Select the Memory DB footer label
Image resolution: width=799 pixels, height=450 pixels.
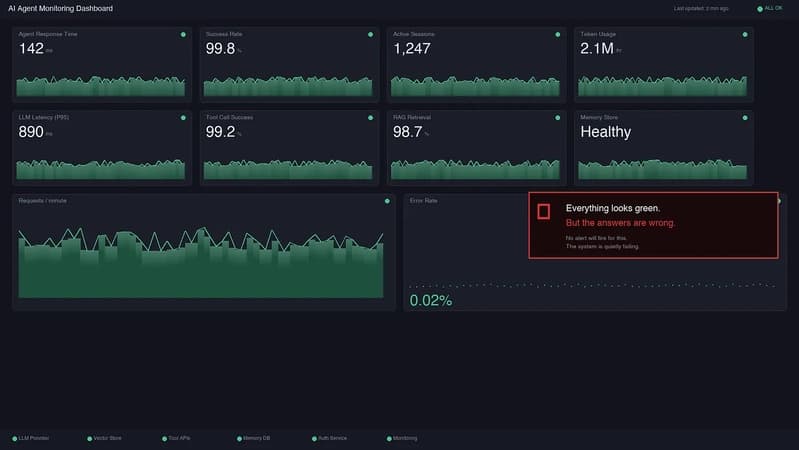pyautogui.click(x=256, y=438)
